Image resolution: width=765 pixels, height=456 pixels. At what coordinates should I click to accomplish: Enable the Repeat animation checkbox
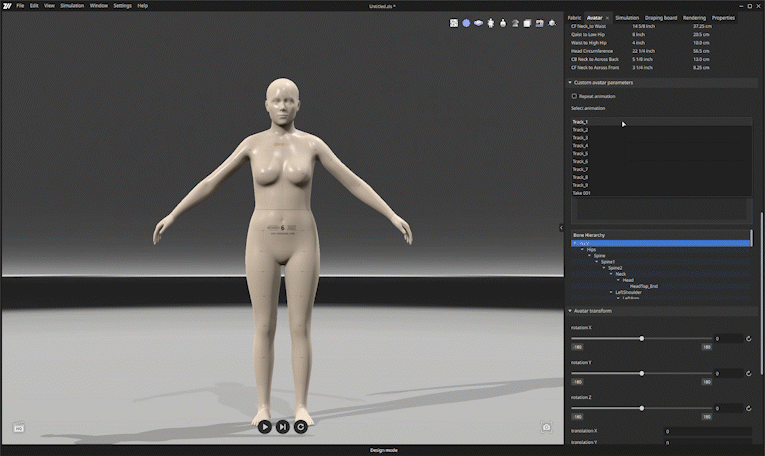[574, 96]
